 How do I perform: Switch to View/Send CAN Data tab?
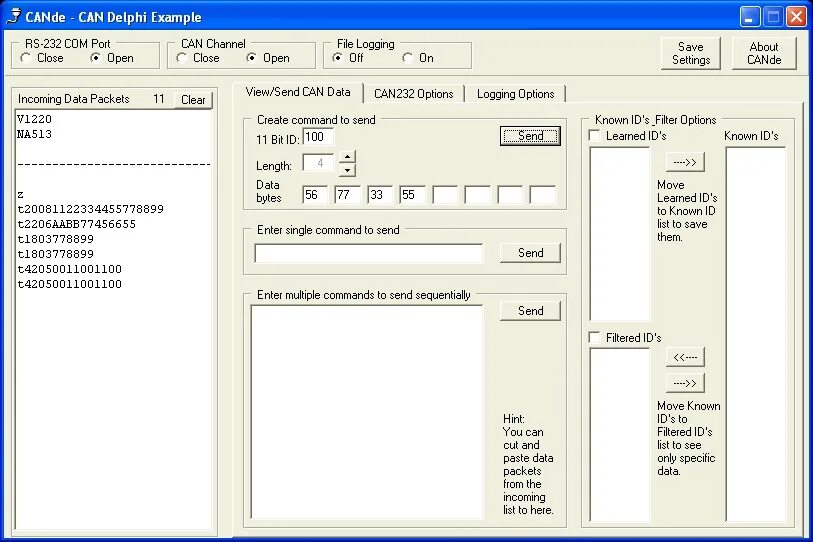click(298, 92)
